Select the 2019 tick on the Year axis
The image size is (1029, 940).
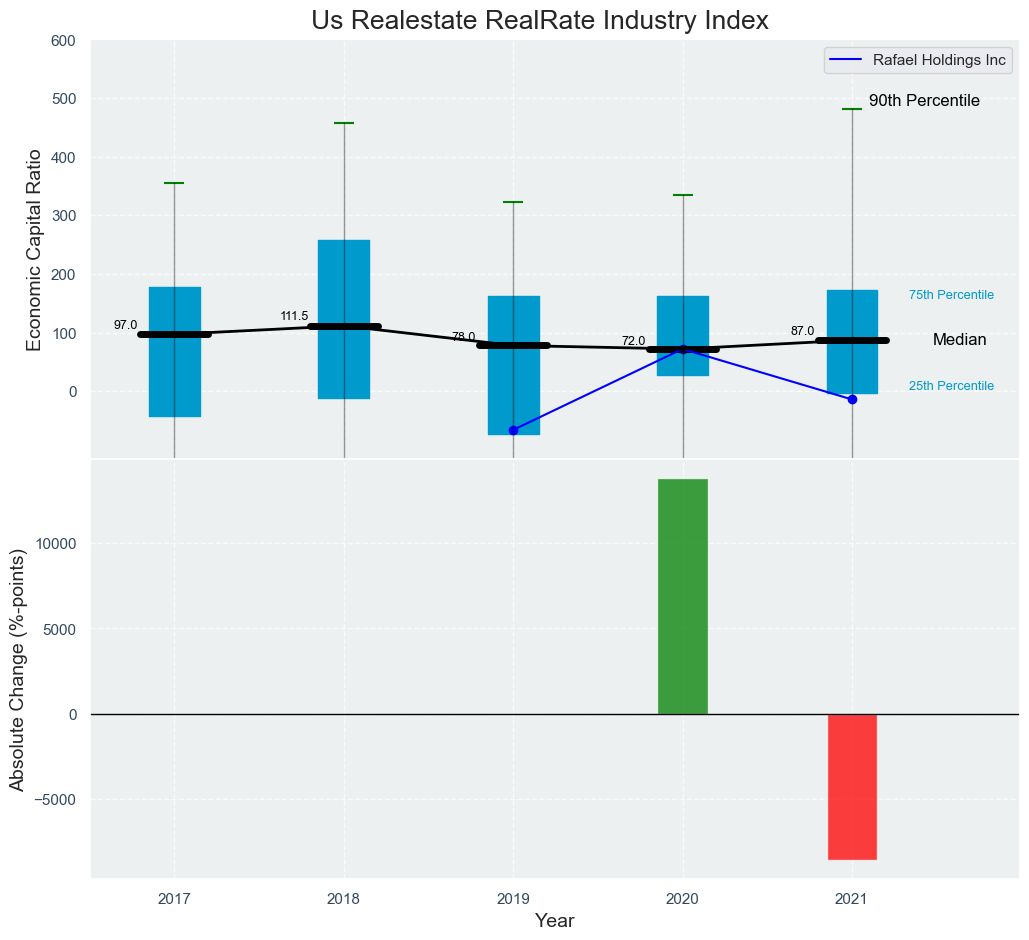(513, 900)
